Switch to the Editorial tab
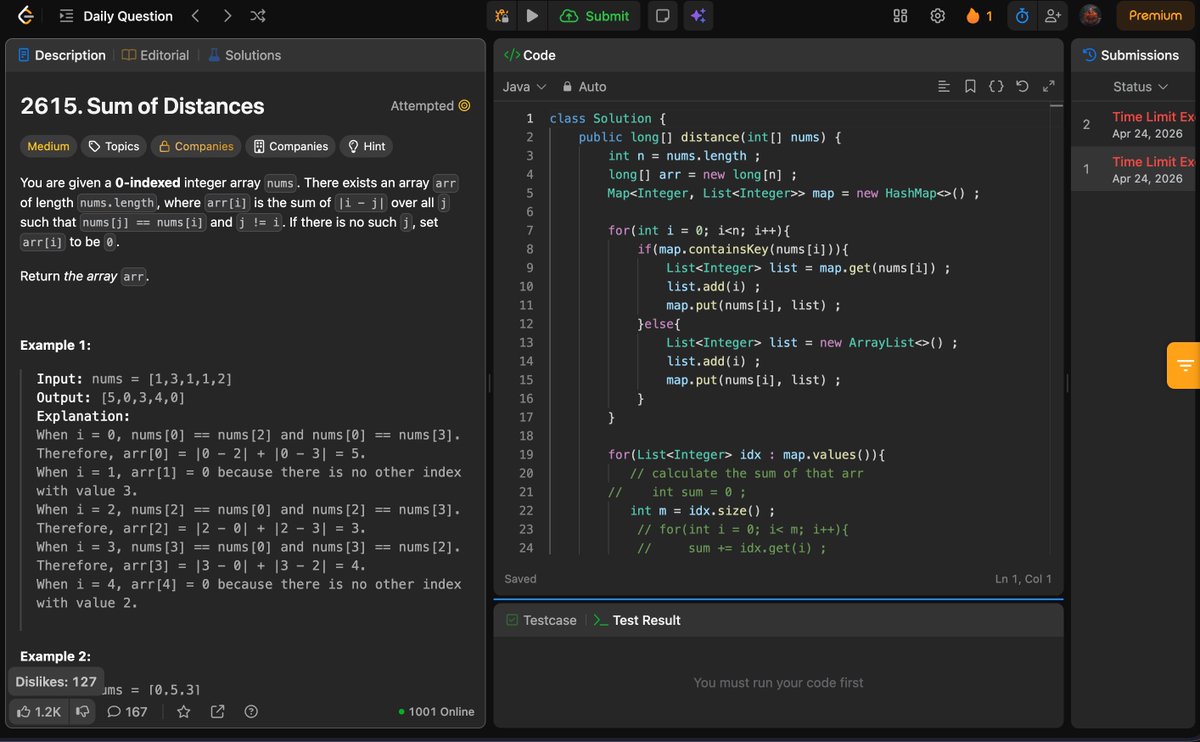The width and height of the screenshot is (1200, 742). point(155,55)
